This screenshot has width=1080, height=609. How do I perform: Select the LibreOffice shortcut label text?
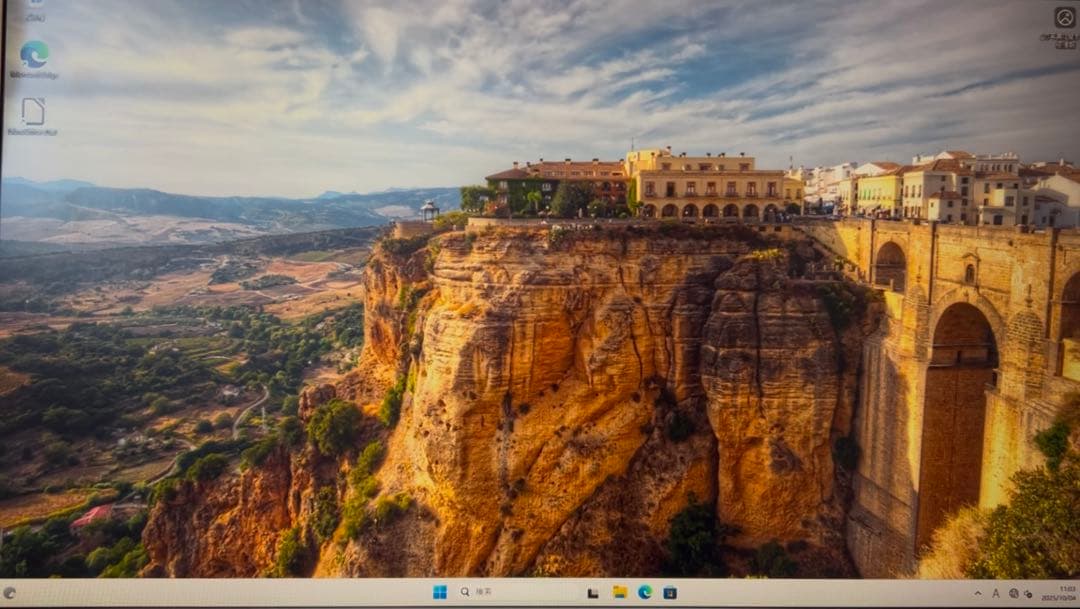[31, 130]
